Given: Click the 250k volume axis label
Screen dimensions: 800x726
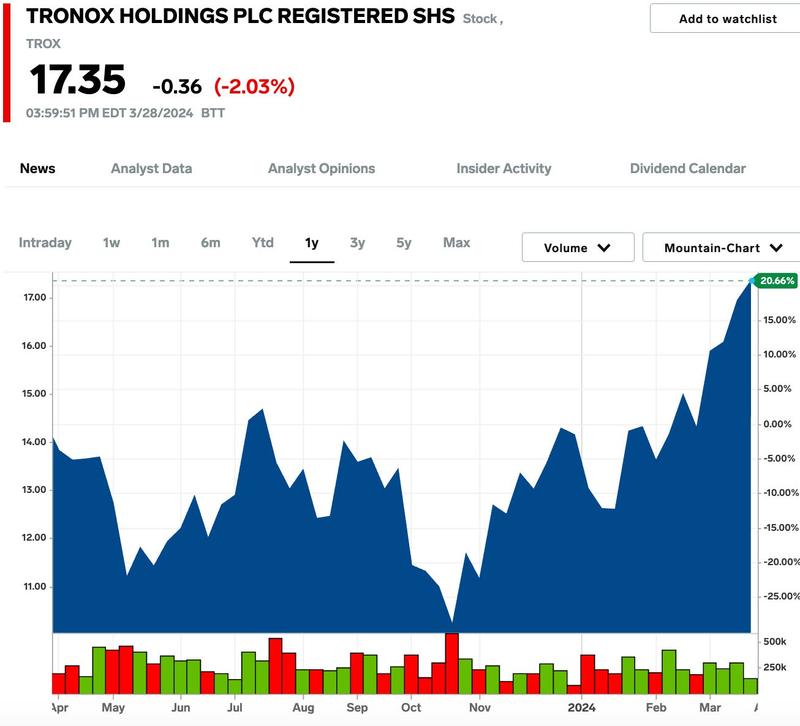Looking at the screenshot, I should (x=775, y=667).
